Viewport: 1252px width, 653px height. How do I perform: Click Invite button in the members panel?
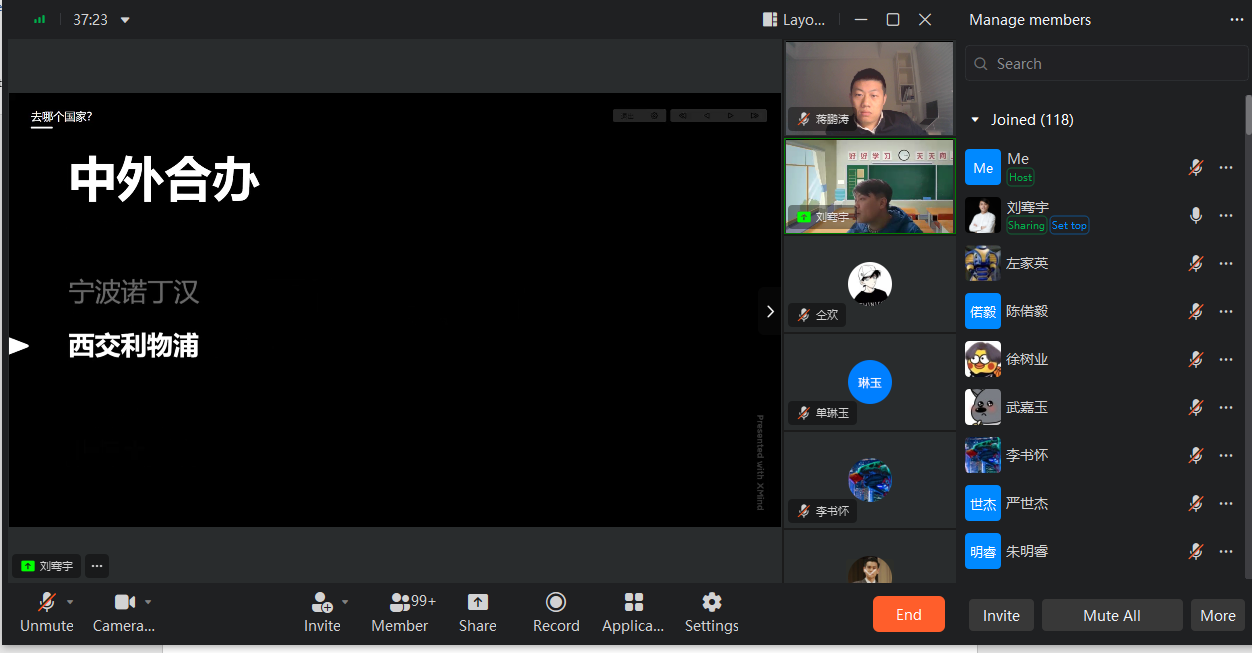[x=1001, y=615]
